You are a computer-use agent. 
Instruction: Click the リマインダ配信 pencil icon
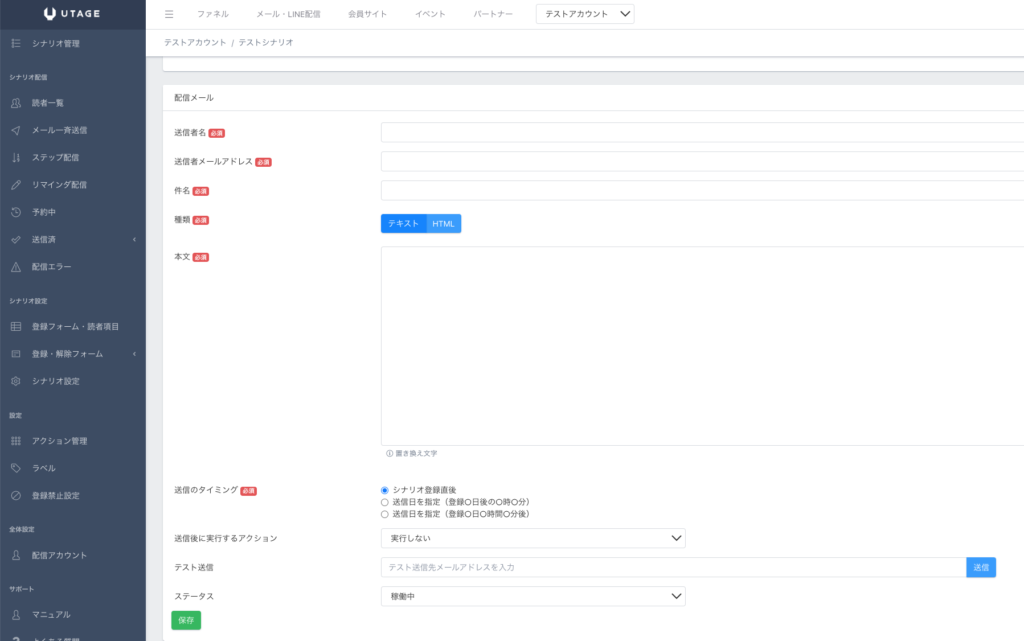pyautogui.click(x=15, y=185)
